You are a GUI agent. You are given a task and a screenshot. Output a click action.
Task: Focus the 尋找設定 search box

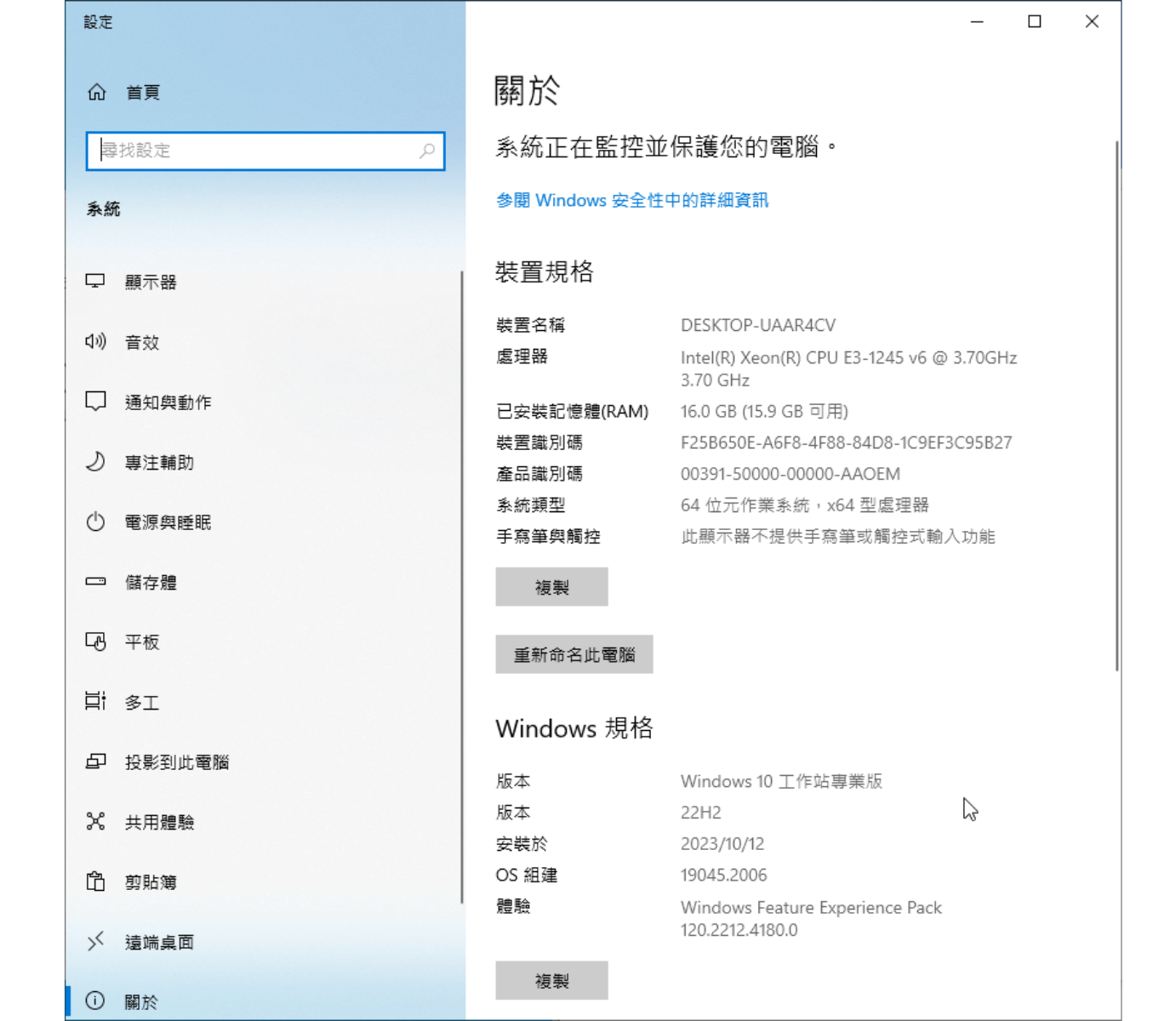point(265,151)
